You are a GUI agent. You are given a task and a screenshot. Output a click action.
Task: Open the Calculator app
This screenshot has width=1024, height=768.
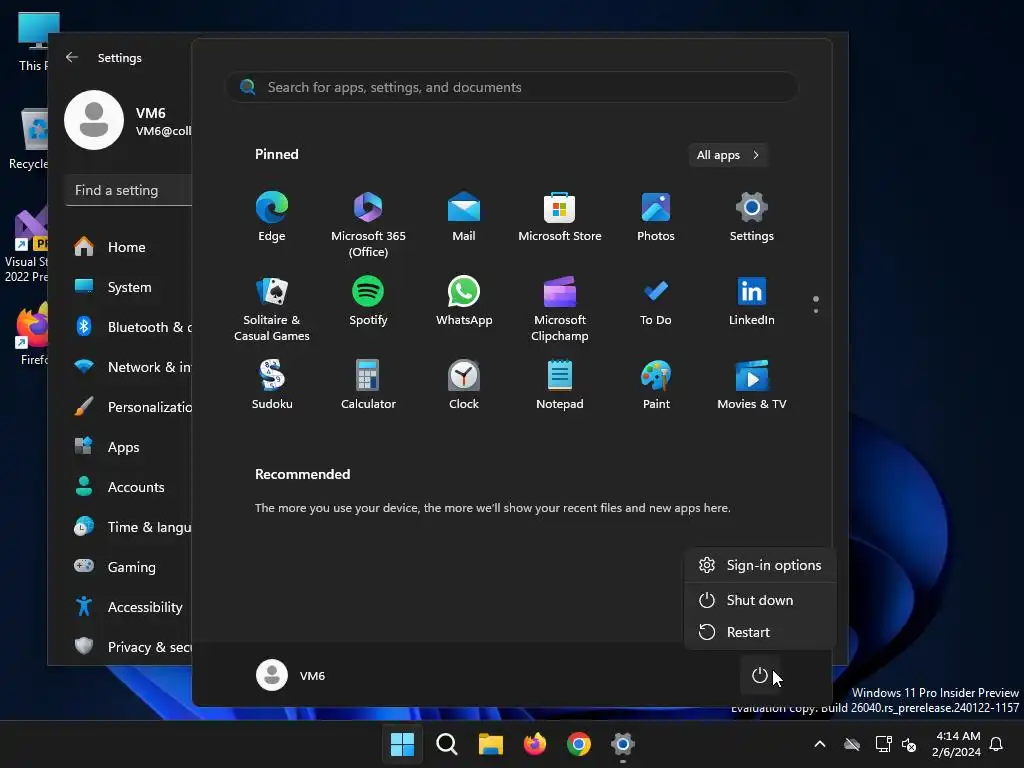[368, 385]
